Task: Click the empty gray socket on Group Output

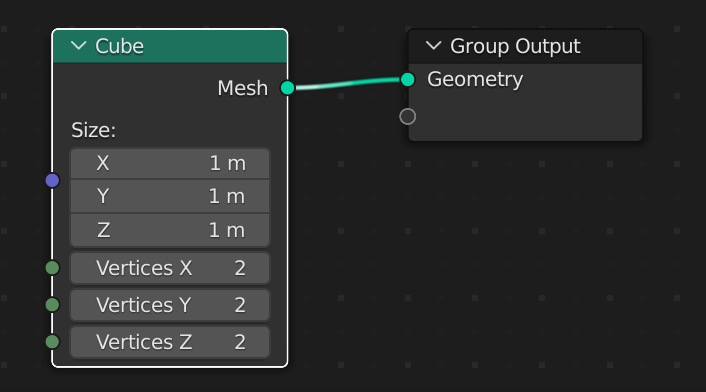Action: point(407,117)
